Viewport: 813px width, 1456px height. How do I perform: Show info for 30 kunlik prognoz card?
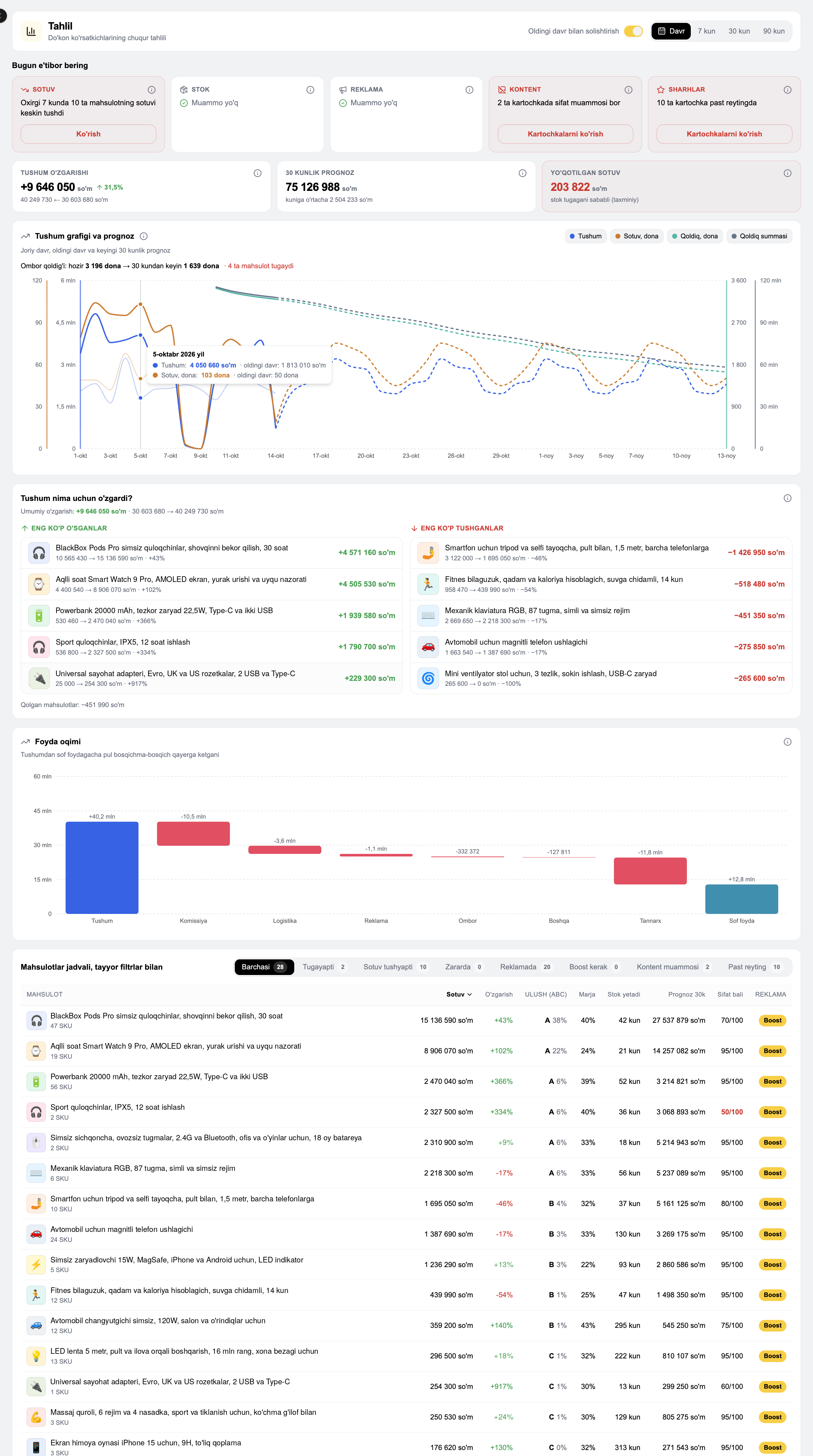(x=522, y=173)
